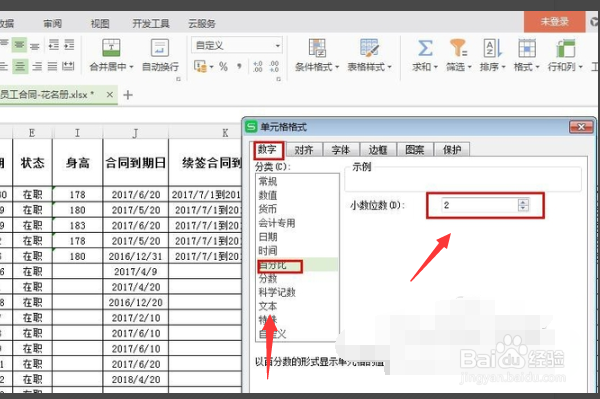This screenshot has width=600, height=399.
Task: Select 时间 in category list
Action: (x=268, y=251)
